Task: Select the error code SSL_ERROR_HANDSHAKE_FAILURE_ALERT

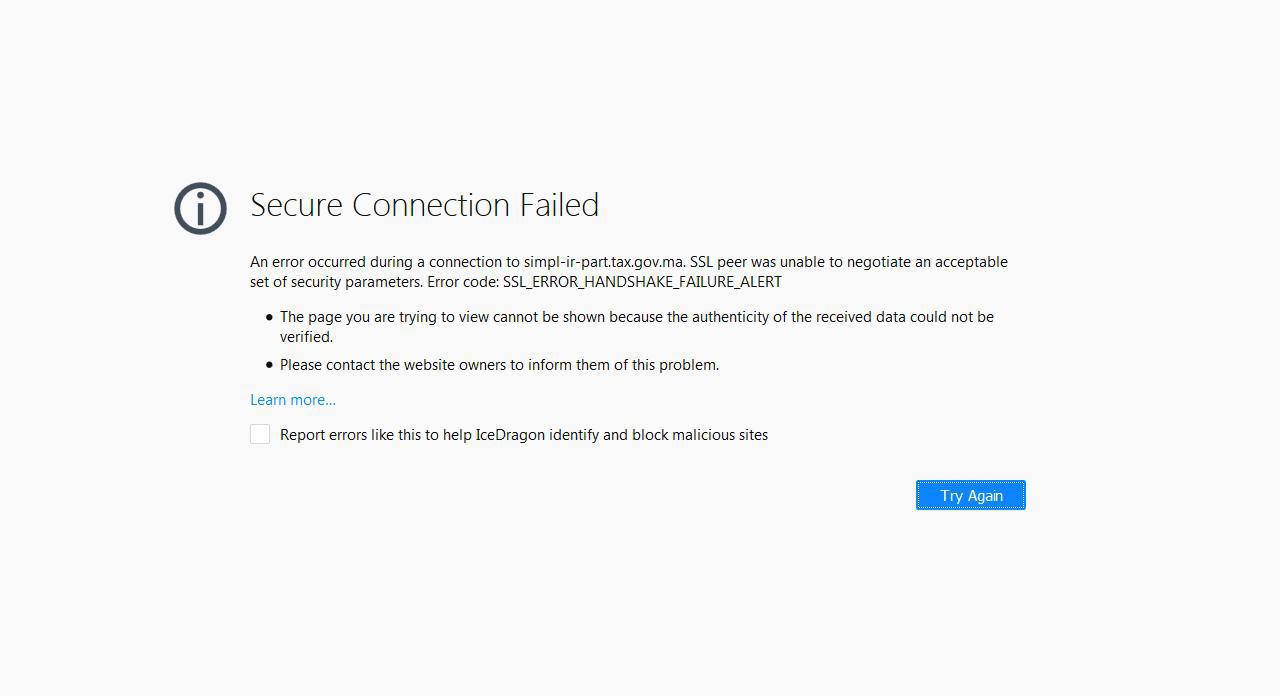Action: [x=642, y=281]
